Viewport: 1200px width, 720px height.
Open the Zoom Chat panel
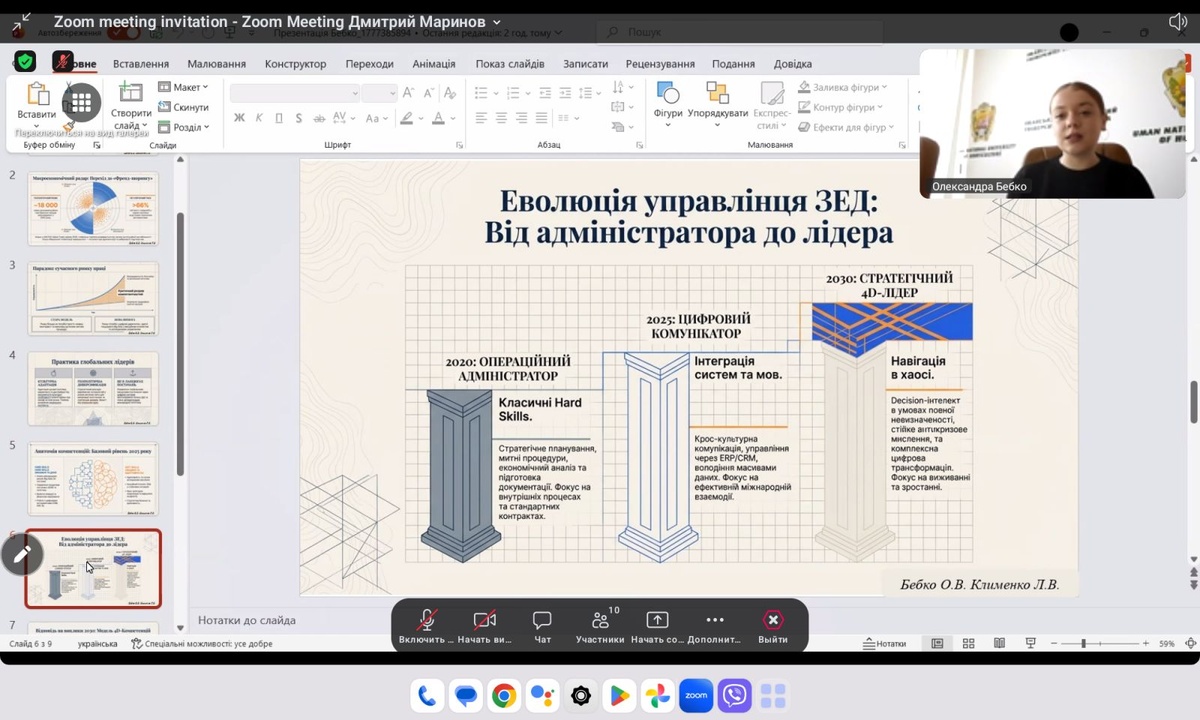(x=542, y=621)
